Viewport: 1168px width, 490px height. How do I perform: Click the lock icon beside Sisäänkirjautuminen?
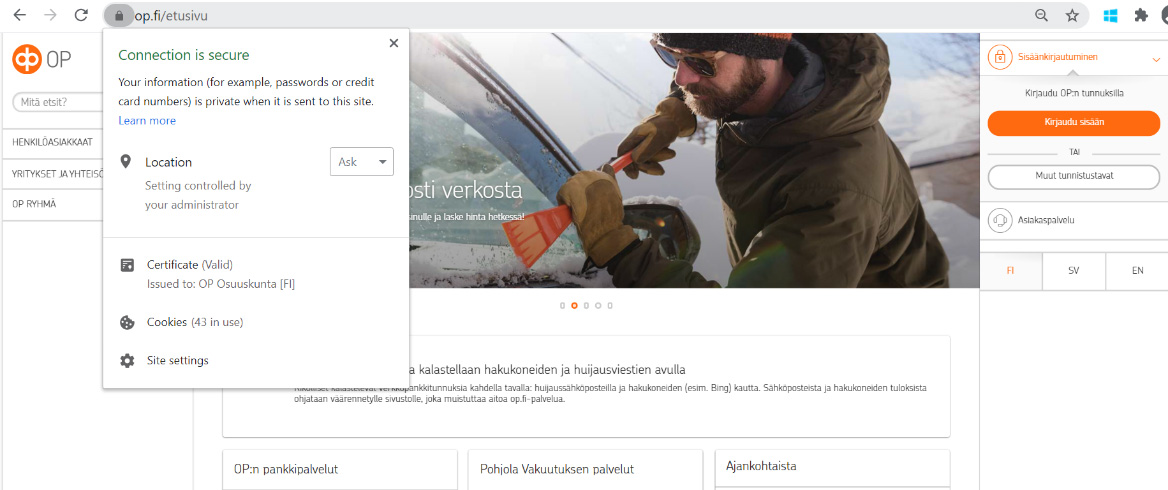point(999,57)
